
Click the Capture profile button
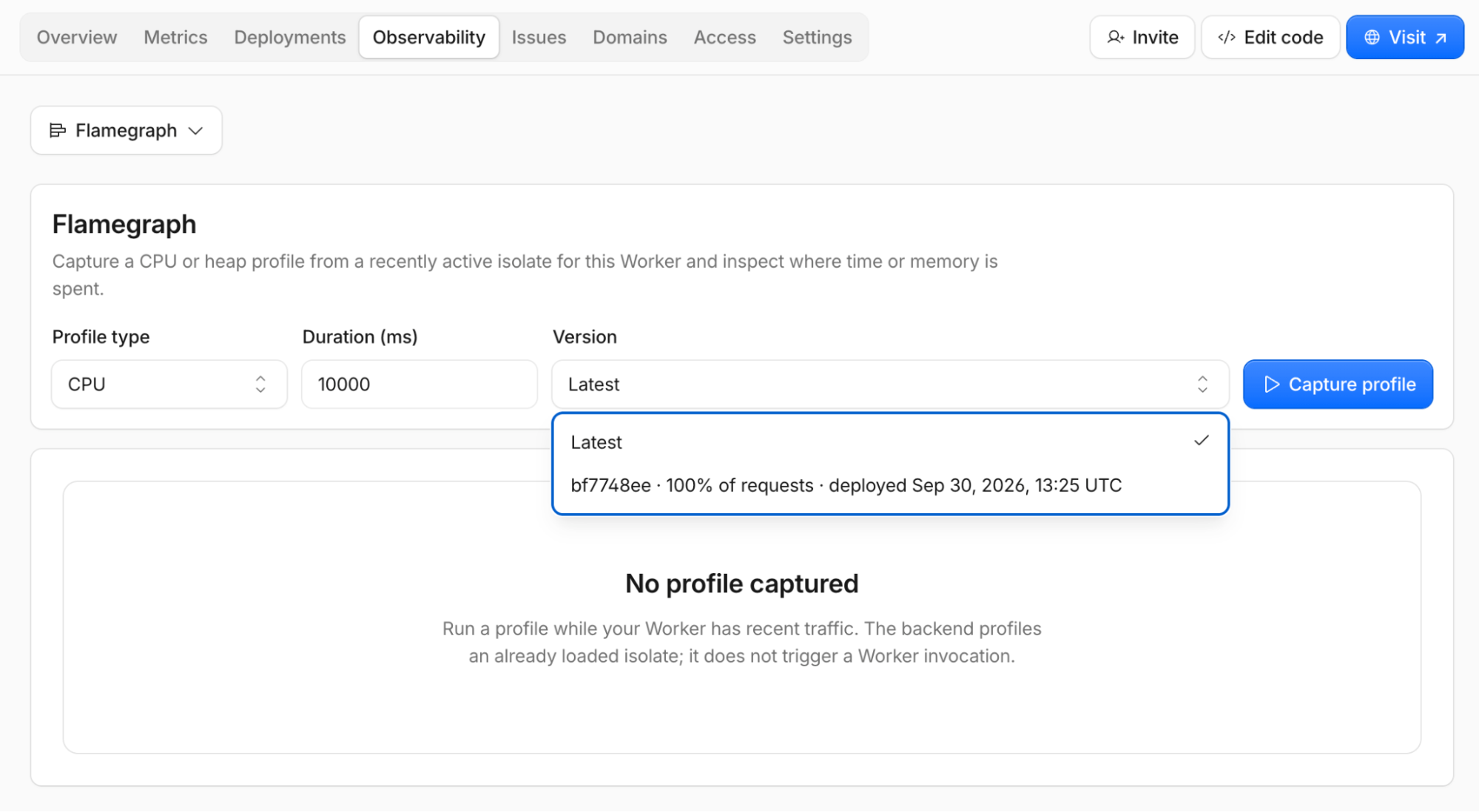click(1338, 384)
